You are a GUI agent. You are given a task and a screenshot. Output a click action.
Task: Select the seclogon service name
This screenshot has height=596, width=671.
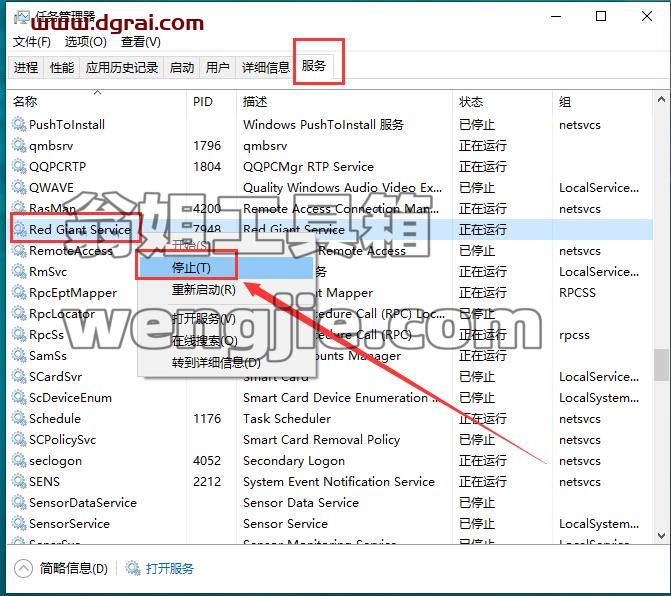click(56, 461)
